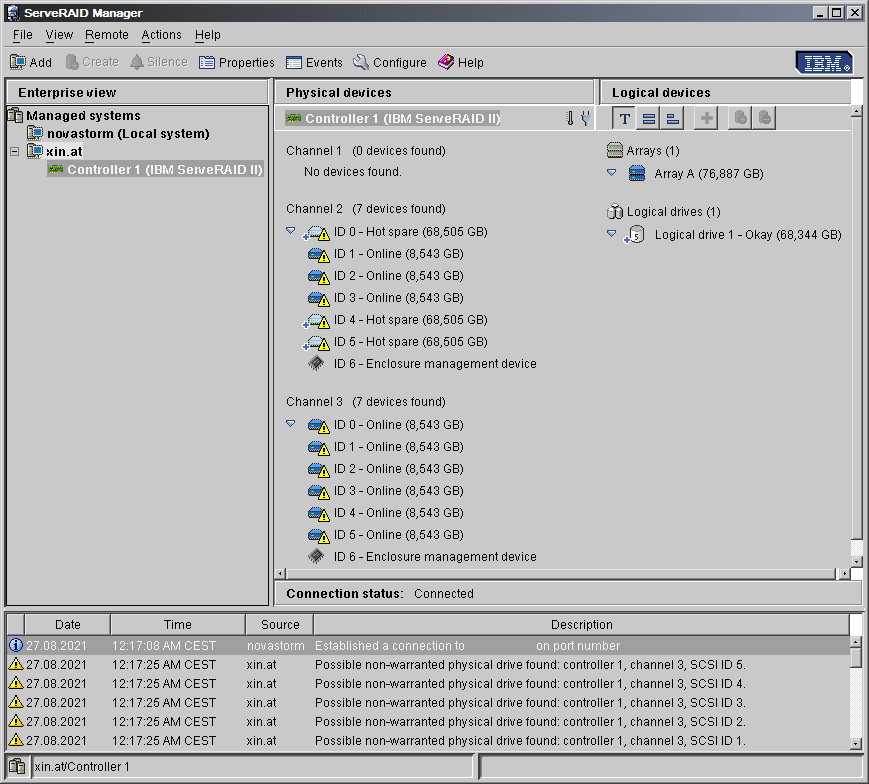Click Channel 2 ID 0 hot spare drive icon
The height and width of the screenshot is (784, 869).
316,233
